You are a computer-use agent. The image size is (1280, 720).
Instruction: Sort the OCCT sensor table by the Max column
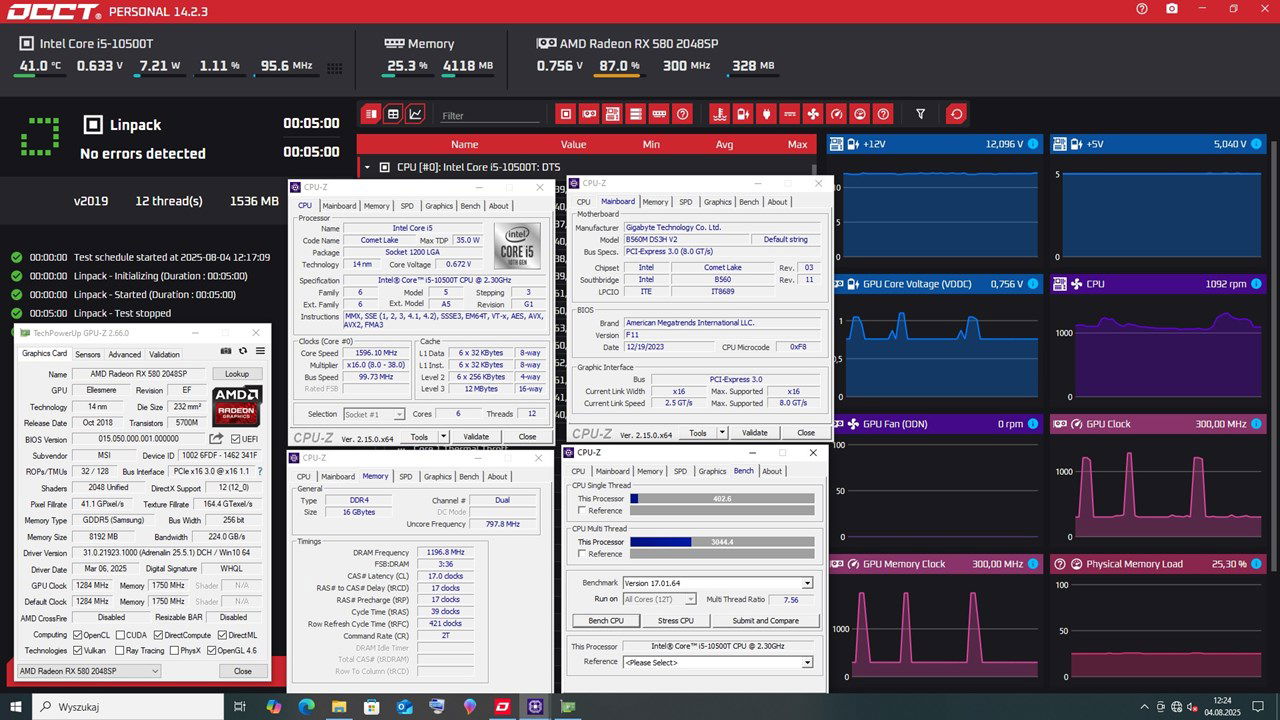797,144
